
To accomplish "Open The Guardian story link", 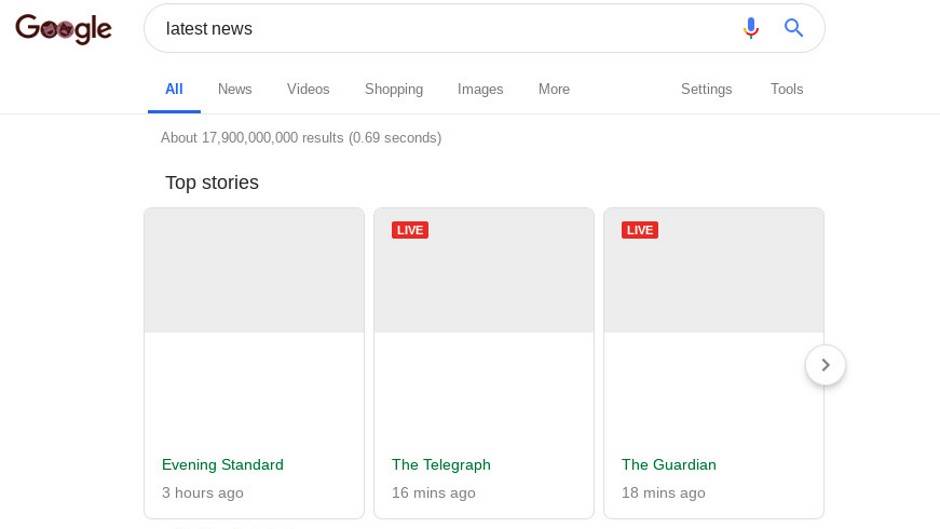I will point(669,465).
